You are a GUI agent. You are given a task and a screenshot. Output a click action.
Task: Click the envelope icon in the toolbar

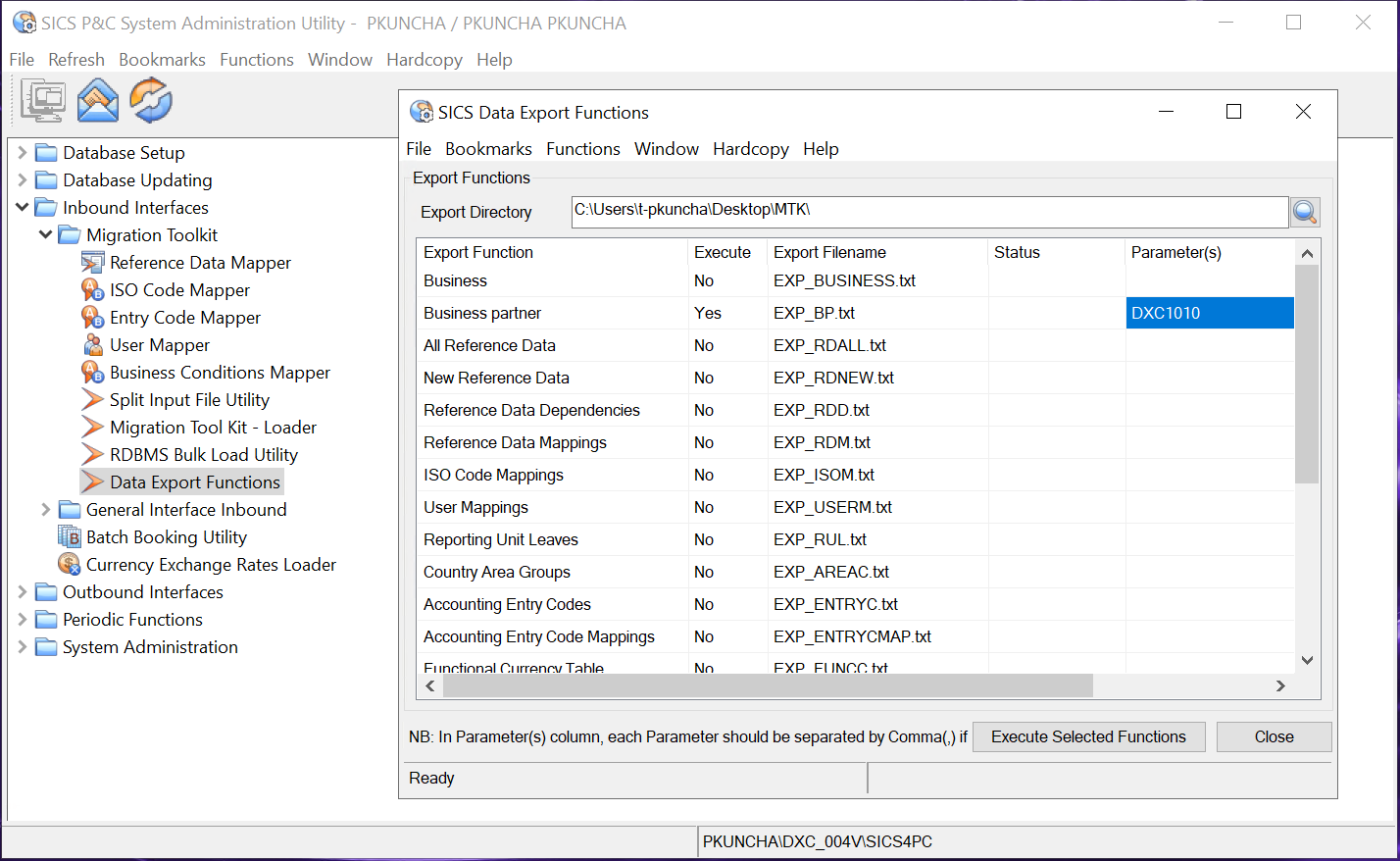point(97,100)
